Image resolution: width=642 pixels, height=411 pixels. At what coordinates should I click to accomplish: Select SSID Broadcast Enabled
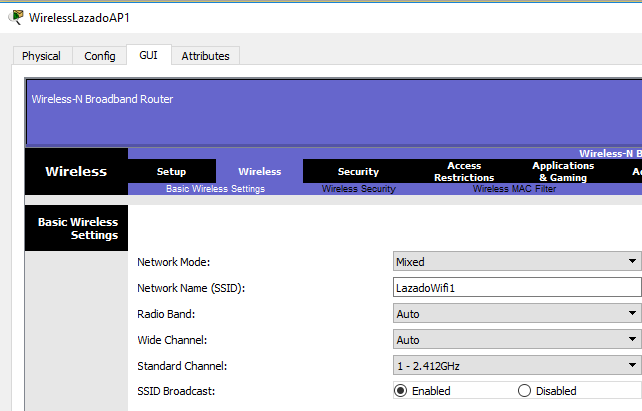pyautogui.click(x=400, y=391)
